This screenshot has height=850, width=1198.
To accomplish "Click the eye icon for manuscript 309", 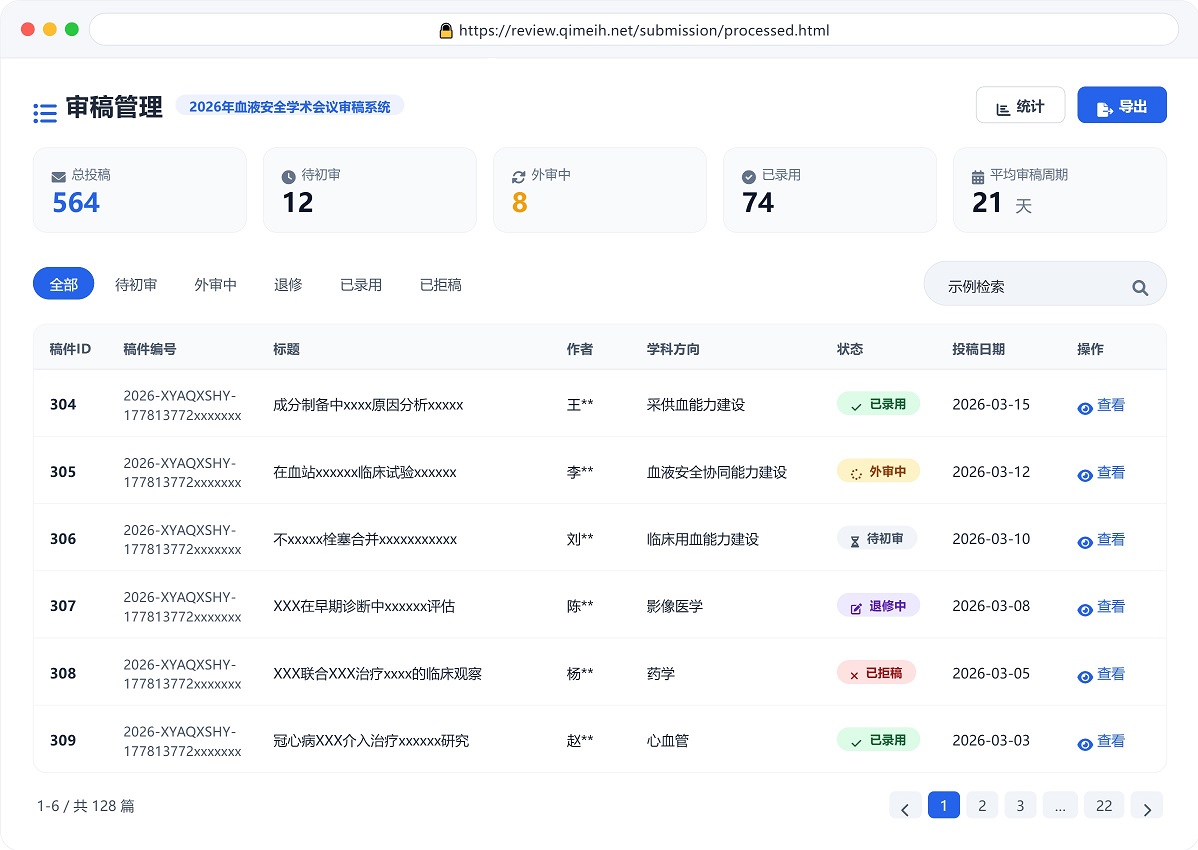I will click(1084, 744).
